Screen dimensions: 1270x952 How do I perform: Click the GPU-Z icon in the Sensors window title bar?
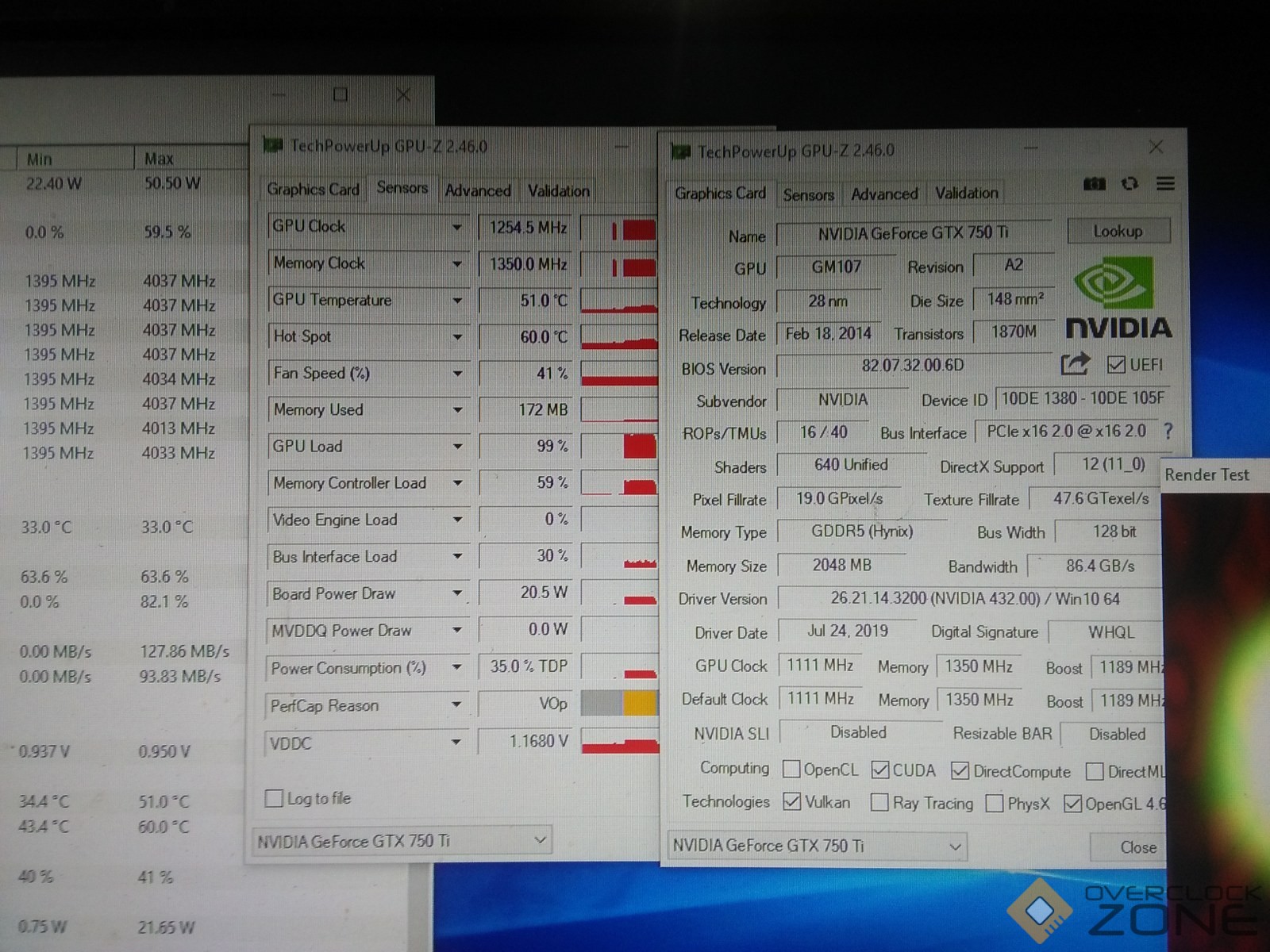[x=273, y=145]
